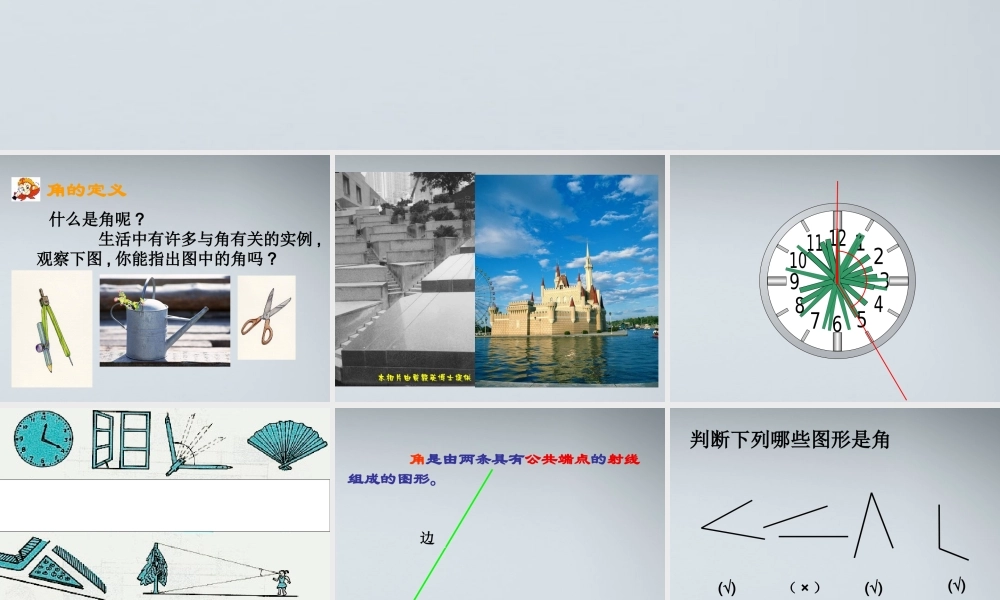Click the (×) mark under the second figure
Viewport: 1000px width, 600px height.
[805, 587]
